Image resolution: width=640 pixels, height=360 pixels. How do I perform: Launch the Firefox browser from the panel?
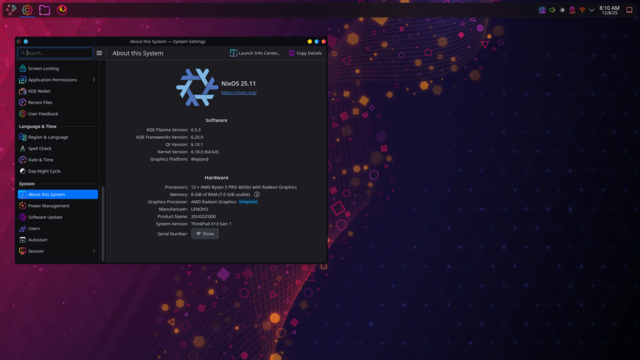(62, 9)
